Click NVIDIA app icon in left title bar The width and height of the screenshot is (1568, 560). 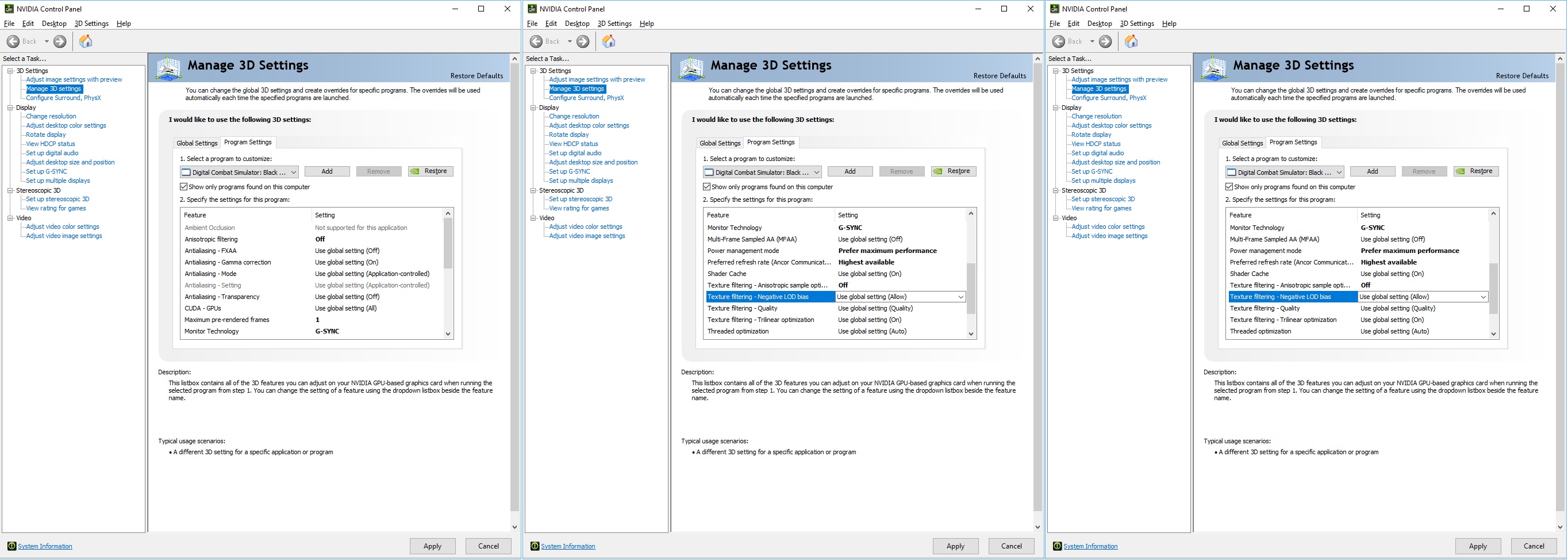pos(9,9)
